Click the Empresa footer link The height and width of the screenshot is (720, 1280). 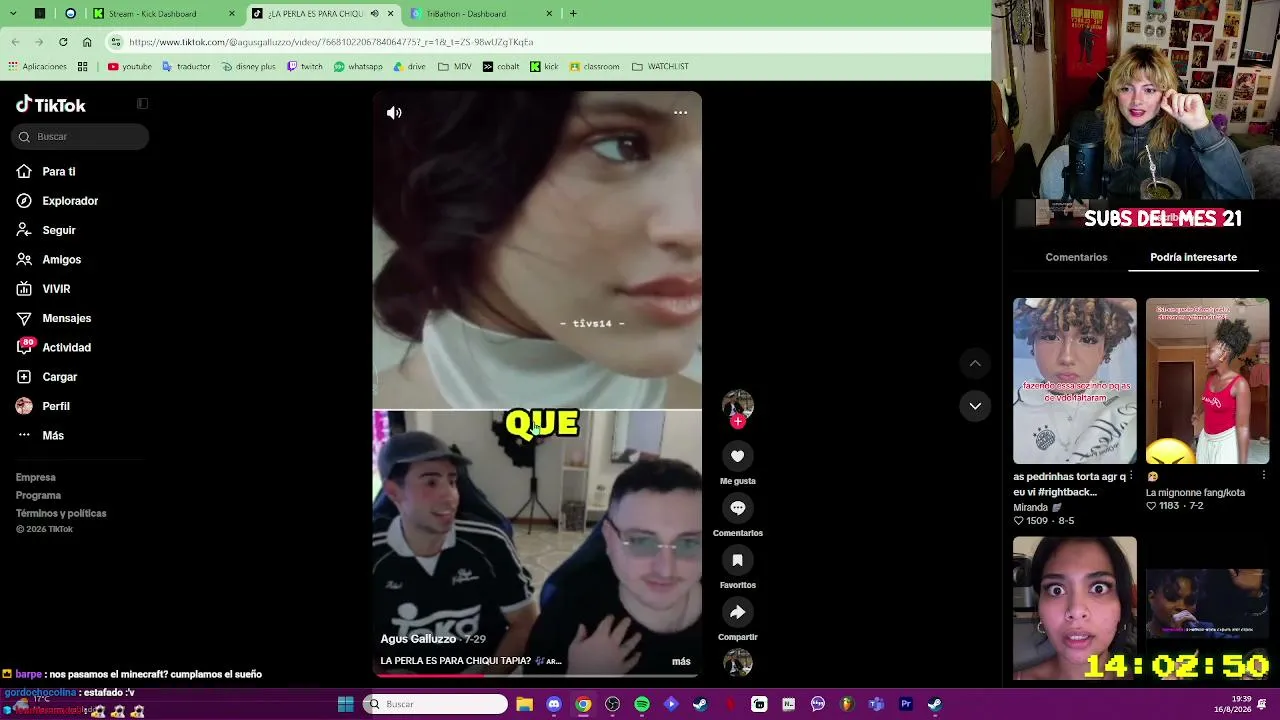[x=36, y=478]
